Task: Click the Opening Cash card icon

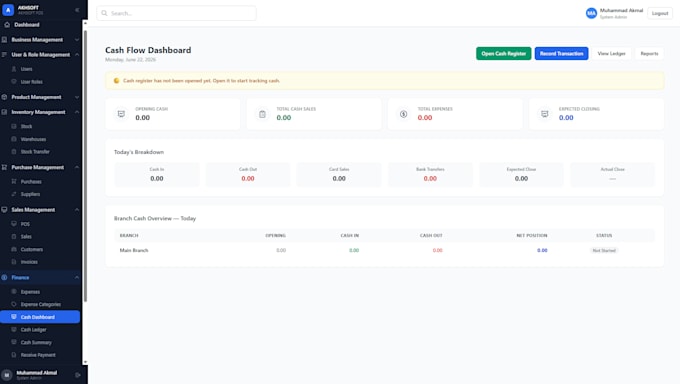Action: (x=121, y=114)
